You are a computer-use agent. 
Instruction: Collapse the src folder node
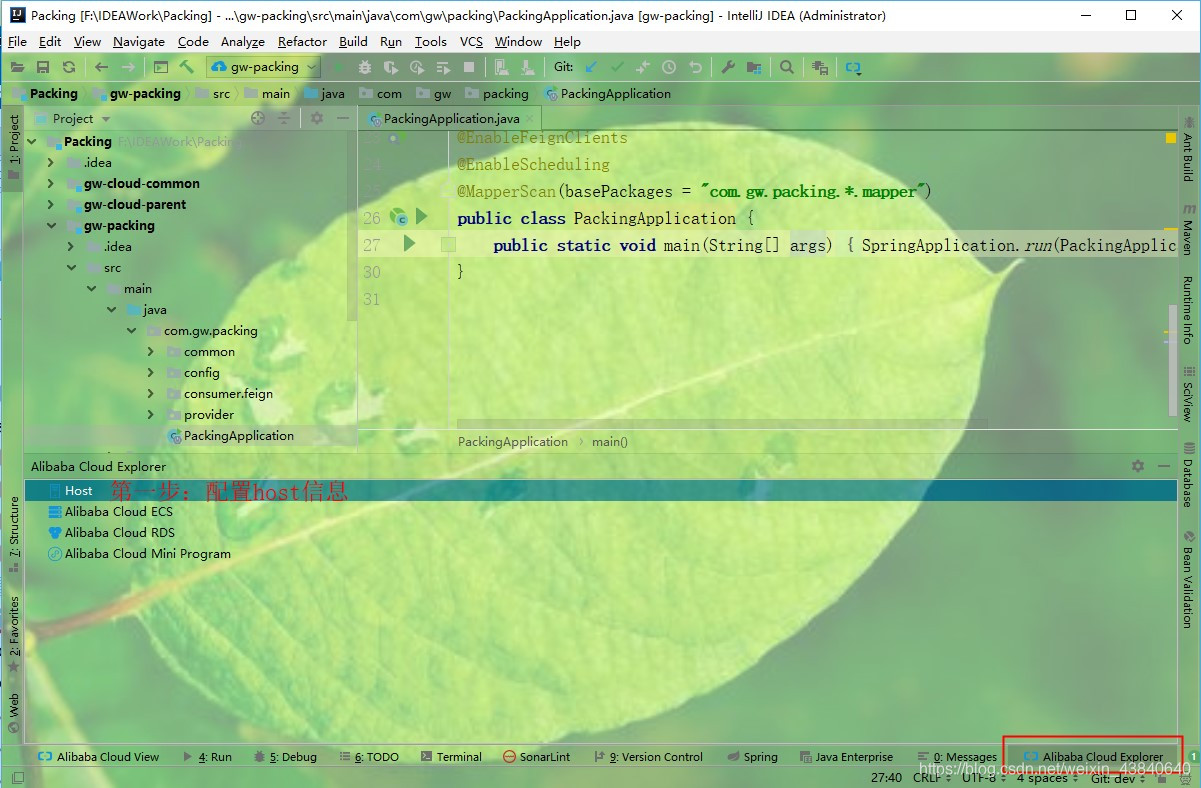pyautogui.click(x=71, y=268)
